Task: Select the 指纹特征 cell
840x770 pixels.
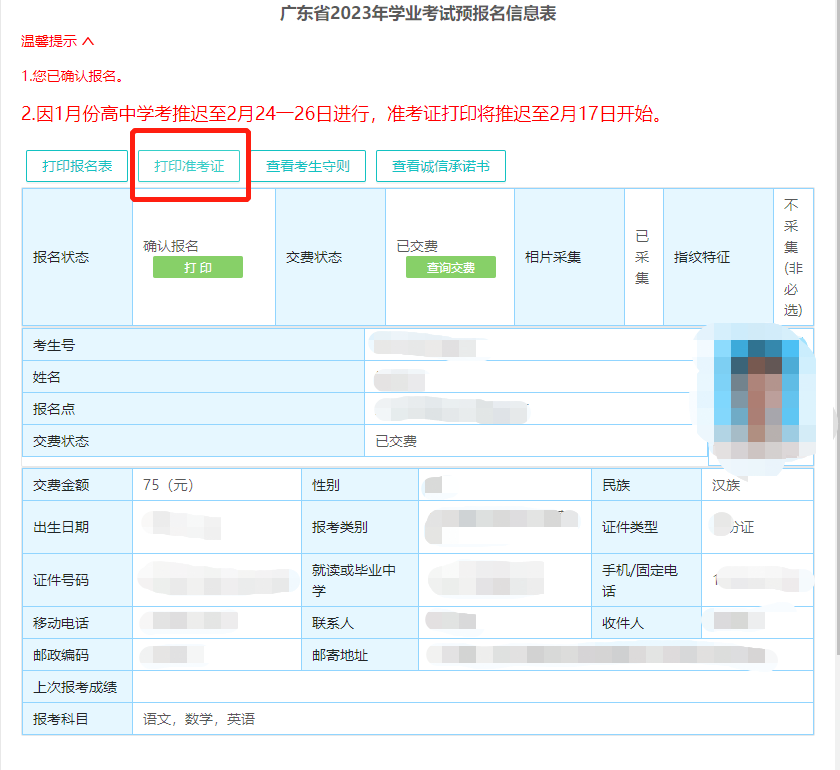Action: tap(718, 257)
